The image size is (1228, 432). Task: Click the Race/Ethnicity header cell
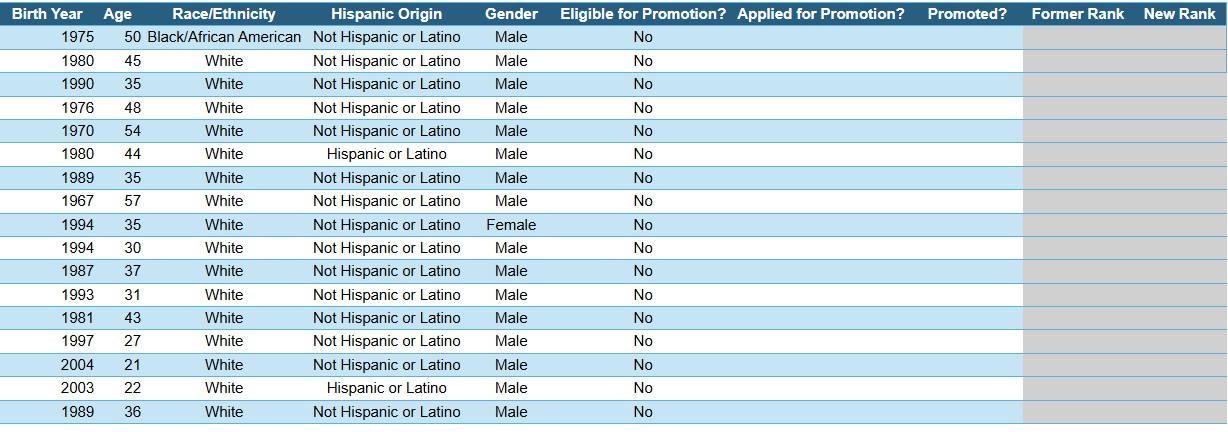(224, 14)
